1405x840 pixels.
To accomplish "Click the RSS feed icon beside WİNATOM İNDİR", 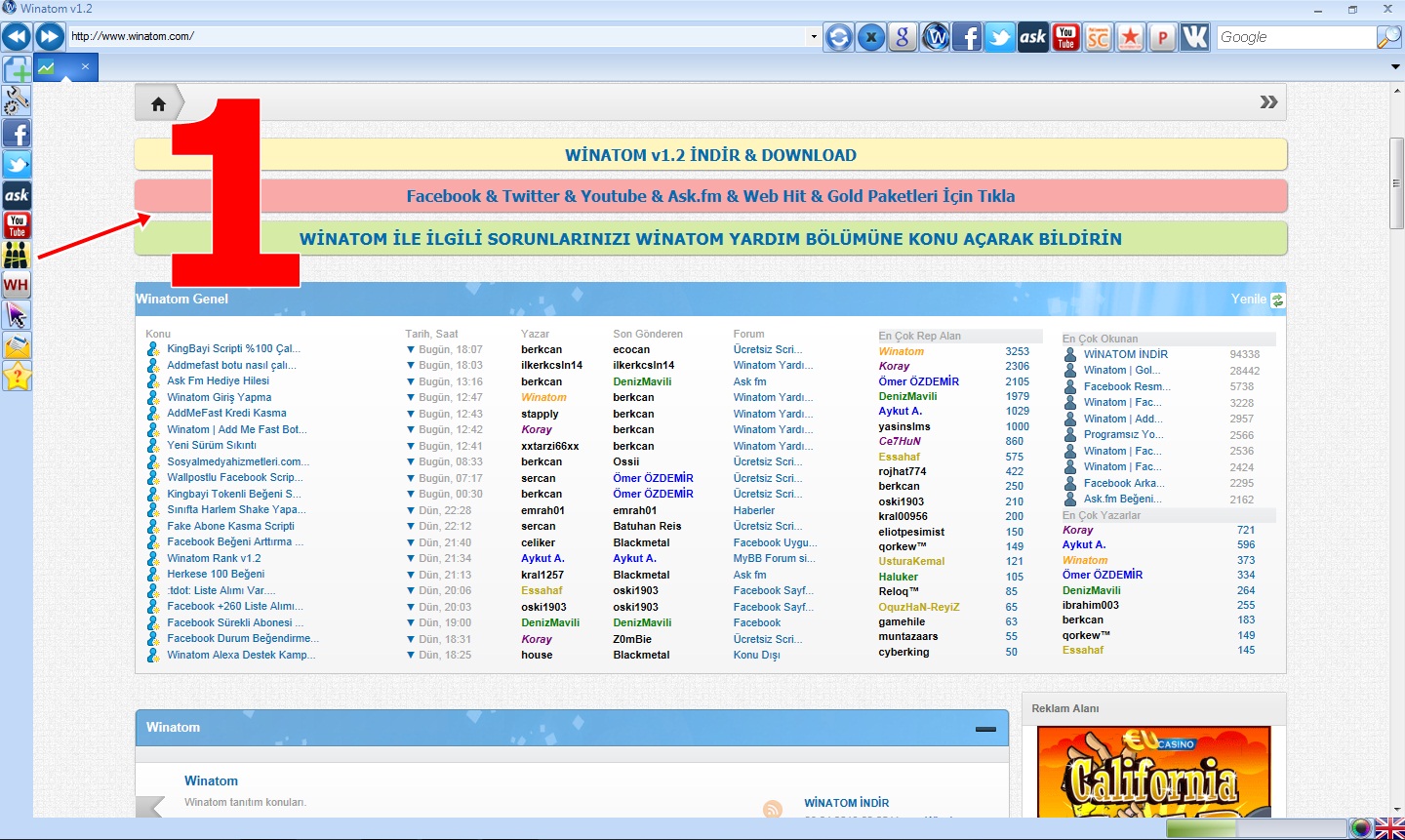I will tap(773, 809).
